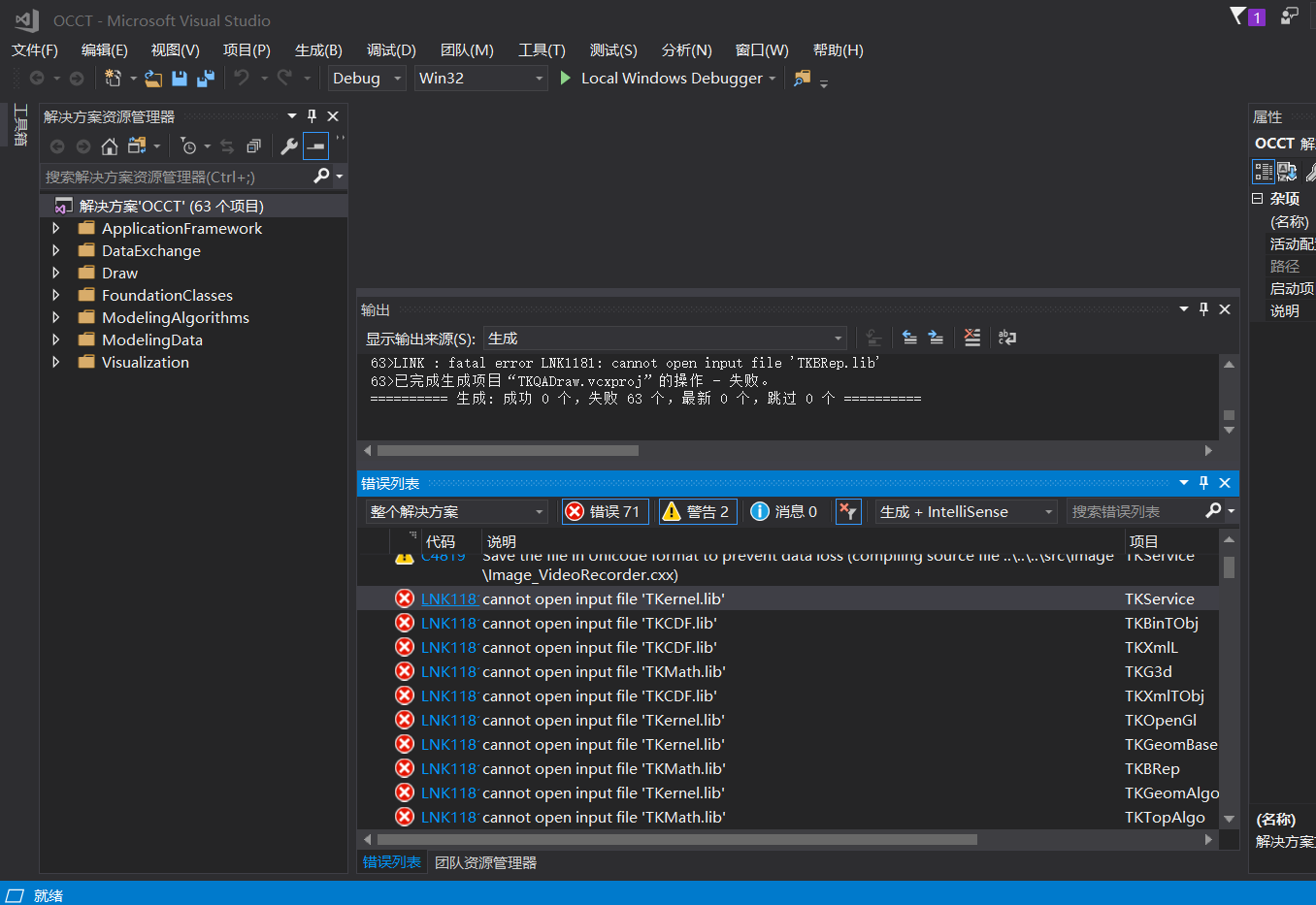Click Output go to previous message icon

click(x=909, y=338)
